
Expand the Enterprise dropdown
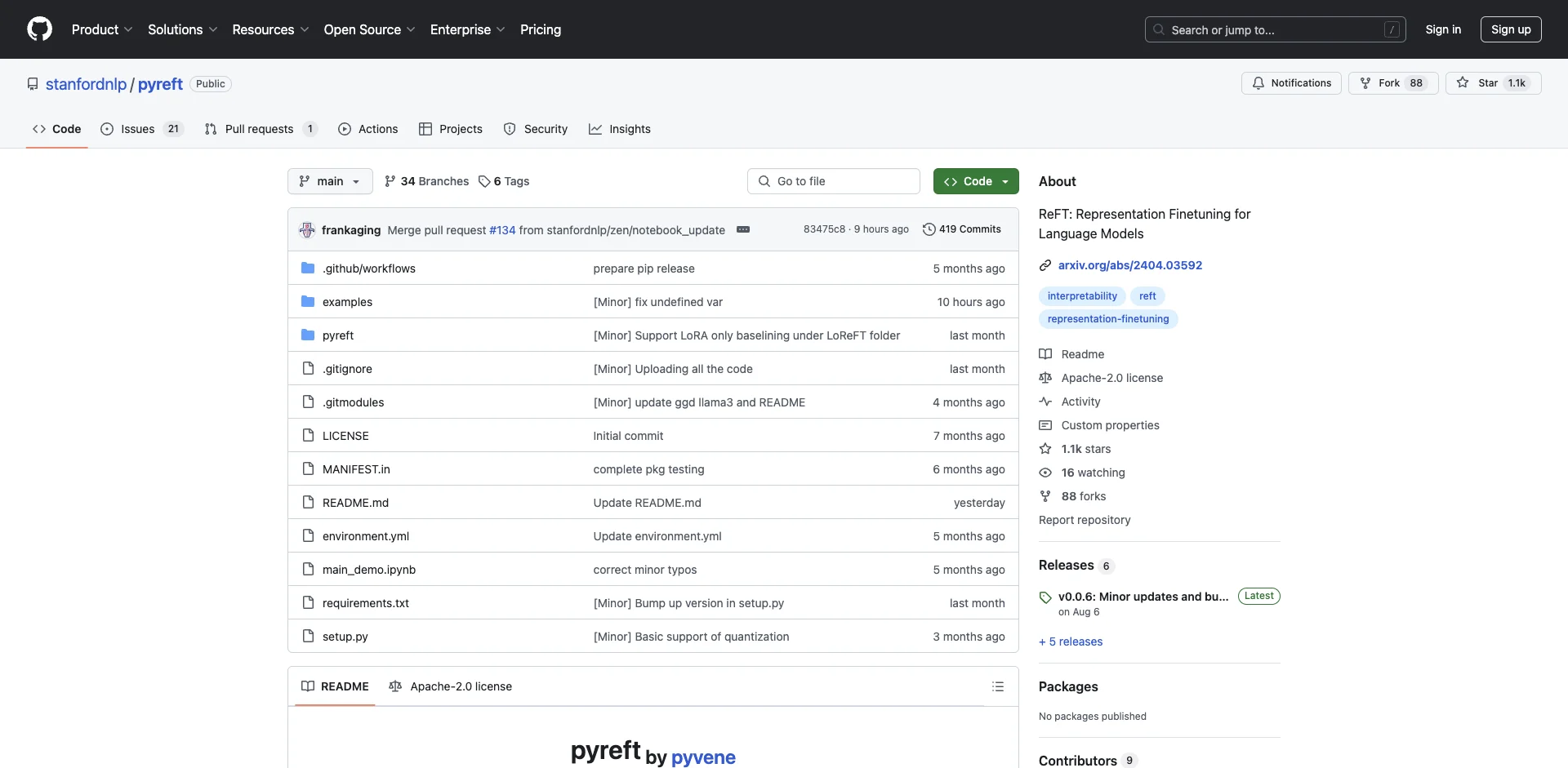click(468, 29)
